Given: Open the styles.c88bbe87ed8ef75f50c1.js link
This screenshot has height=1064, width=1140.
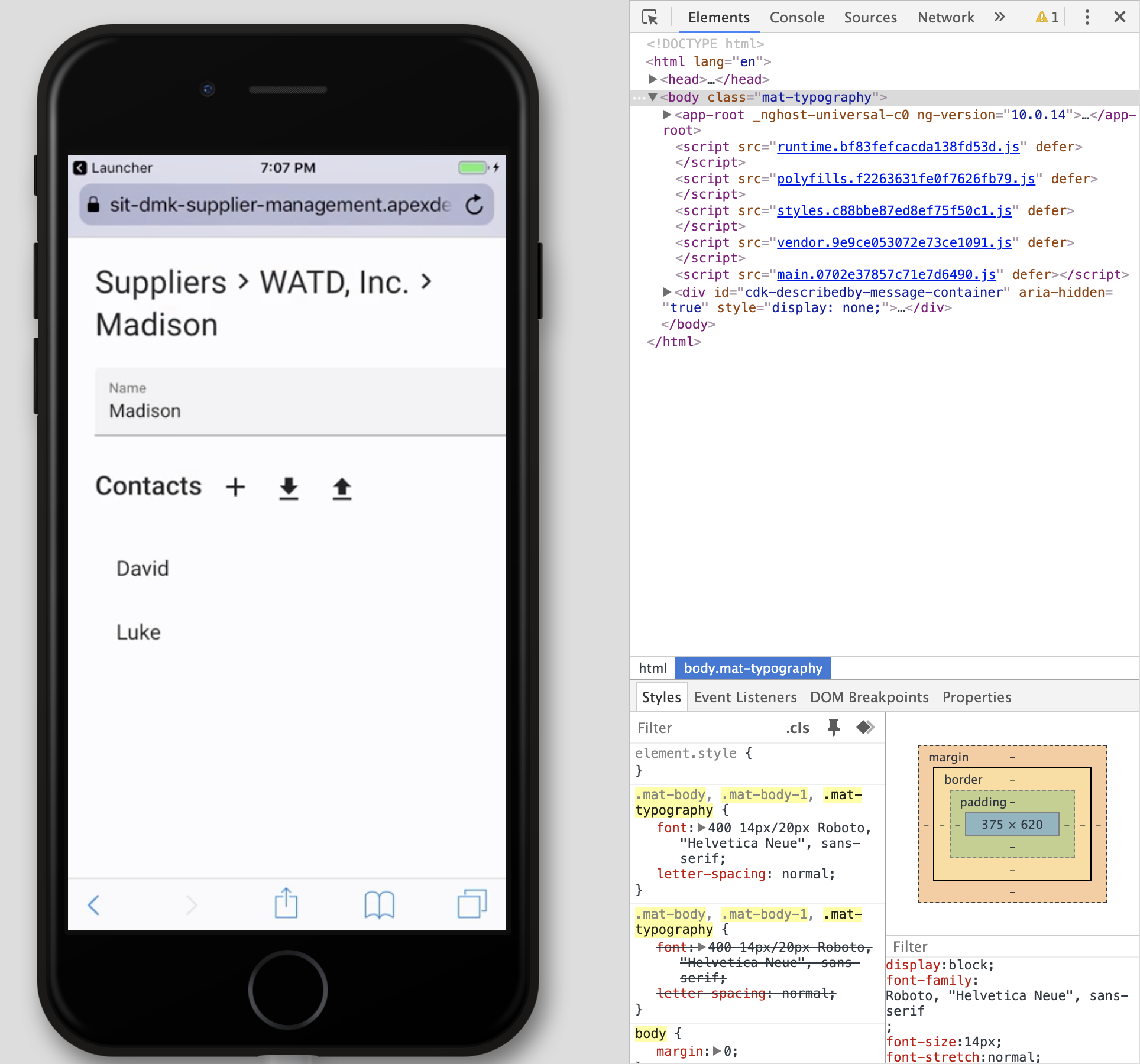Looking at the screenshot, I should coord(894,210).
